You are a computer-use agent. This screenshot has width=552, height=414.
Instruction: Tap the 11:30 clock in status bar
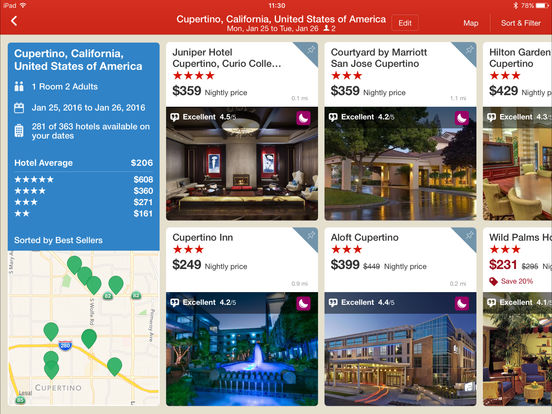pyautogui.click(x=277, y=6)
